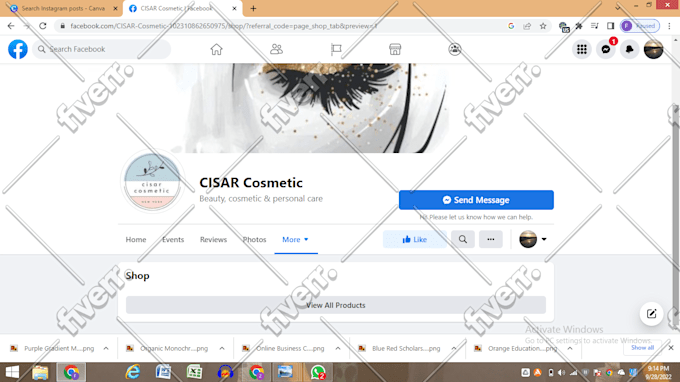This screenshot has height=382, width=680.
Task: Open Excel from the taskbar
Action: (x=194, y=372)
